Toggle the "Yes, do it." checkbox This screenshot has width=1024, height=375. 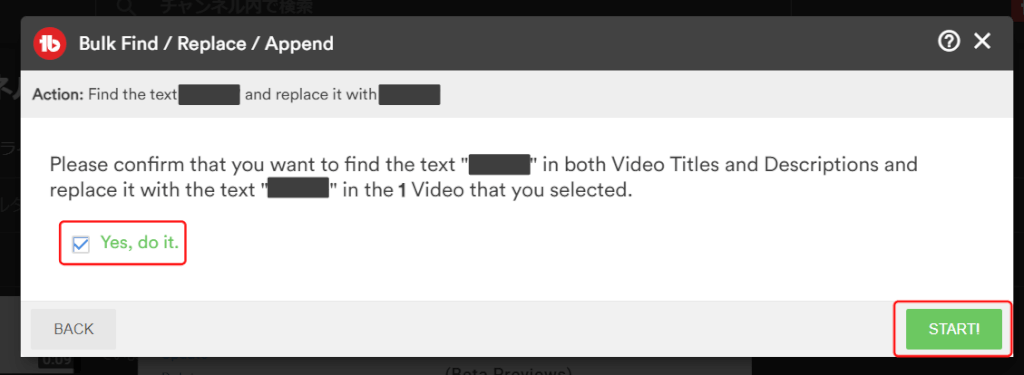coord(81,244)
